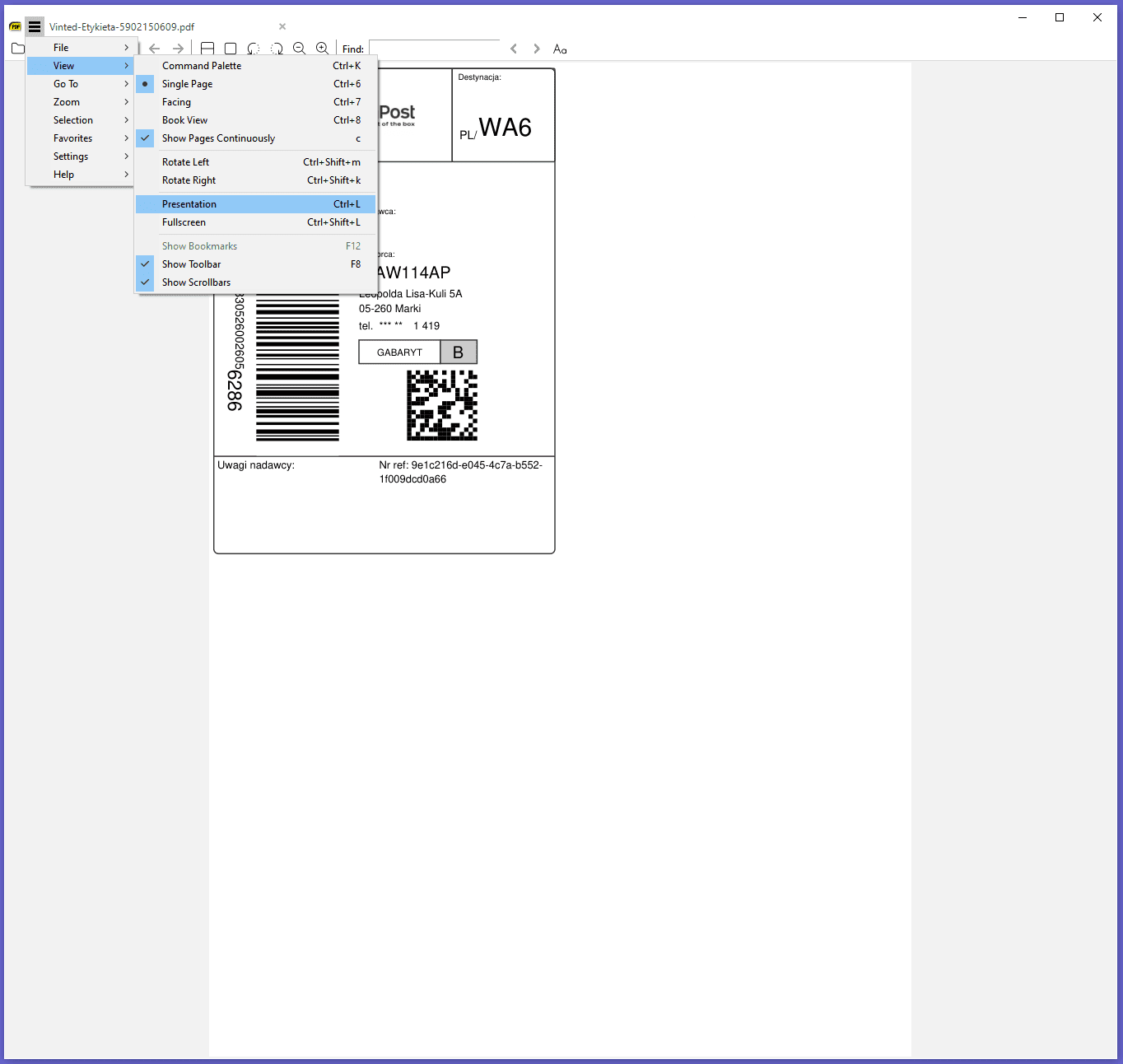Click into the Find search field
Image resolution: width=1123 pixels, height=1064 pixels.
(x=434, y=49)
